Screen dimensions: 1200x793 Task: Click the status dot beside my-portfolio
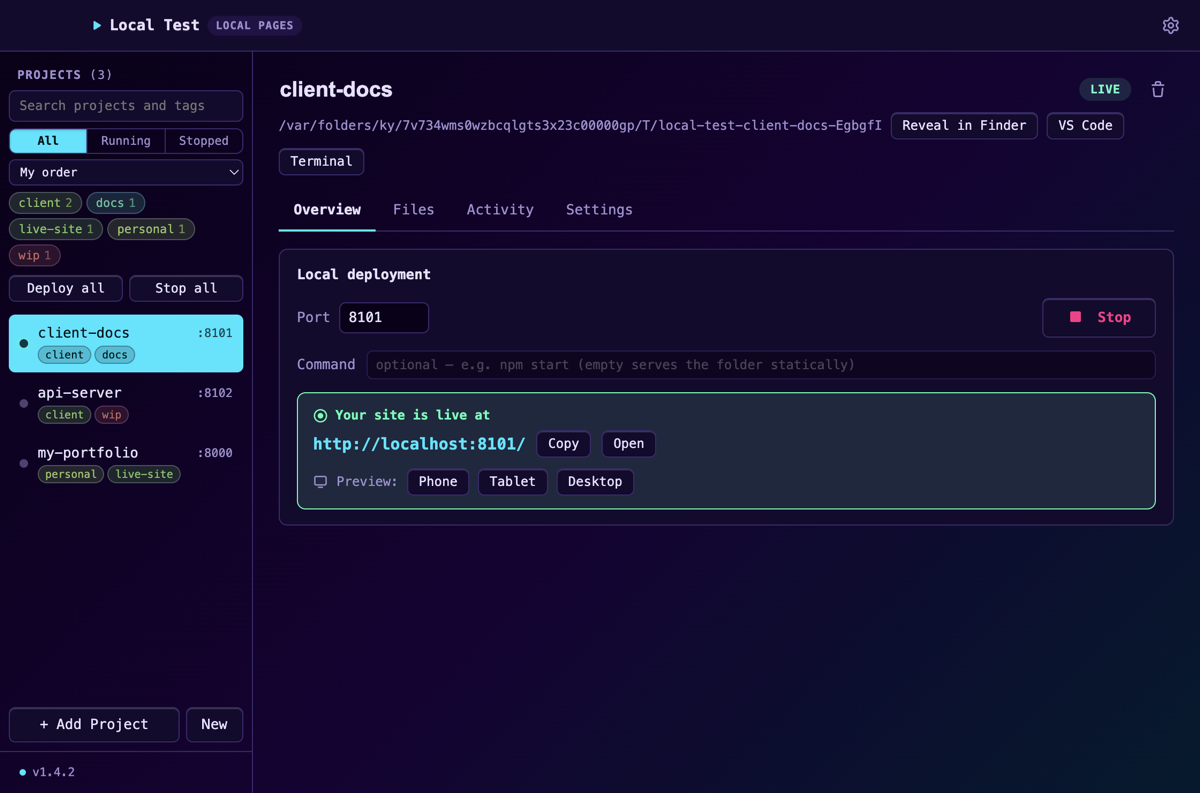tap(24, 464)
